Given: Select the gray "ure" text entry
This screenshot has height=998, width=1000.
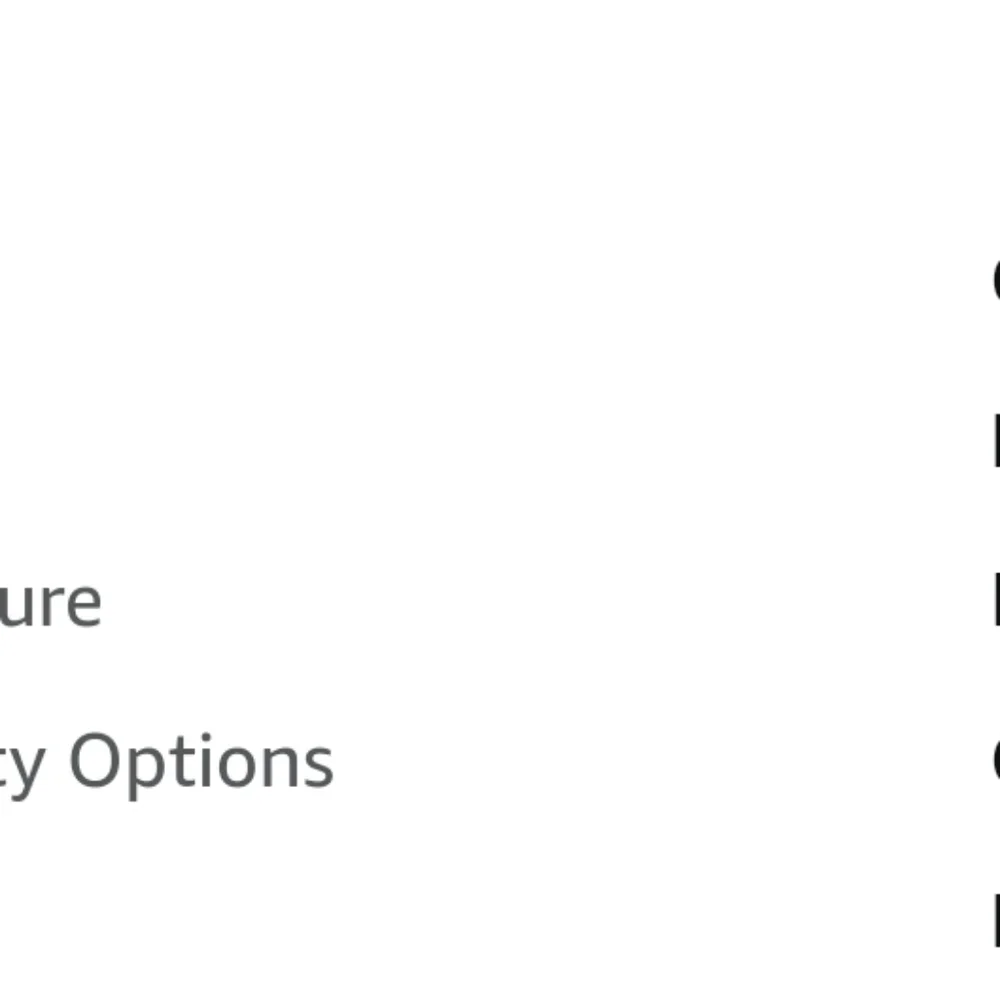Looking at the screenshot, I should [50, 604].
